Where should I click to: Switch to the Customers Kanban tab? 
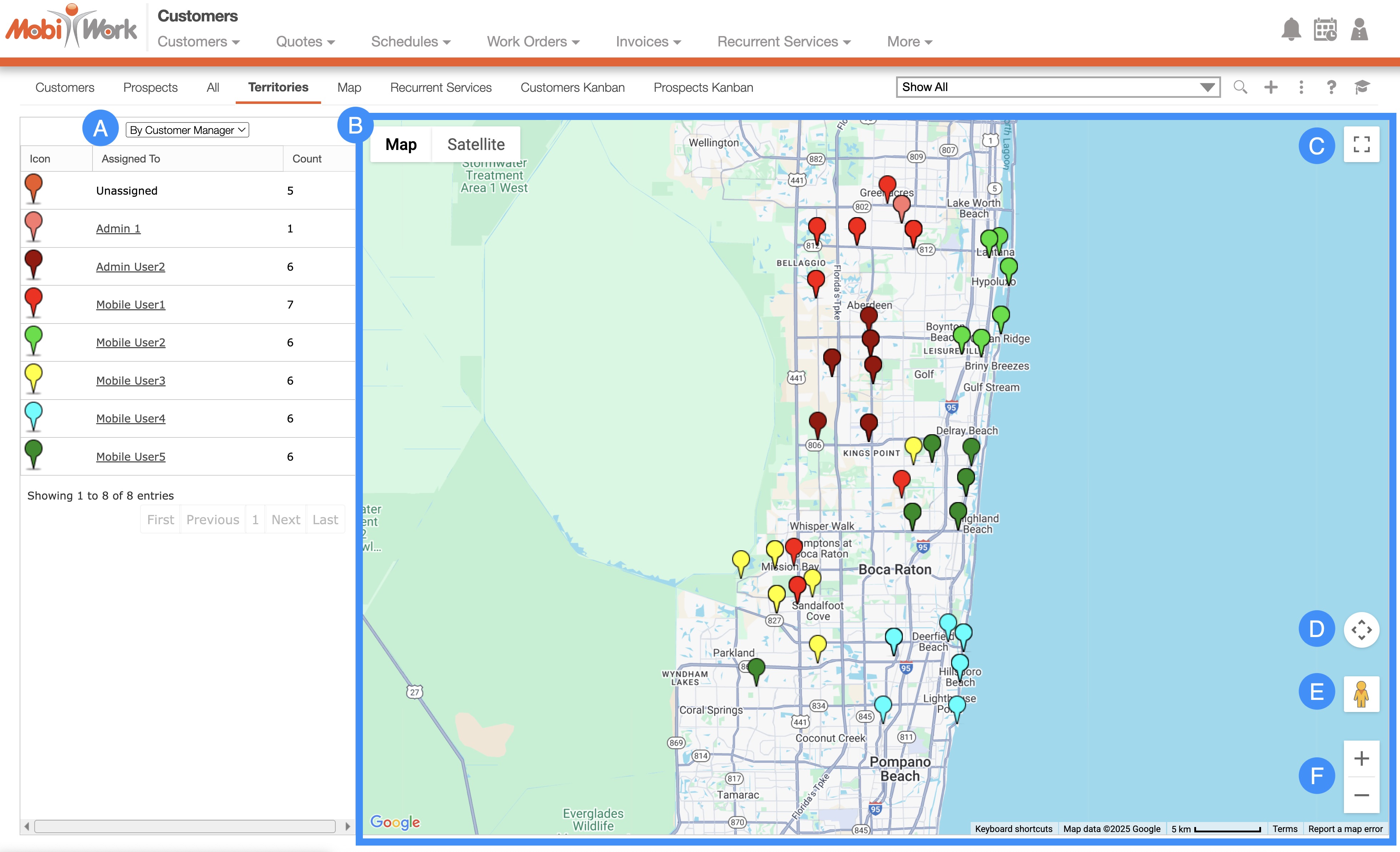[x=572, y=87]
